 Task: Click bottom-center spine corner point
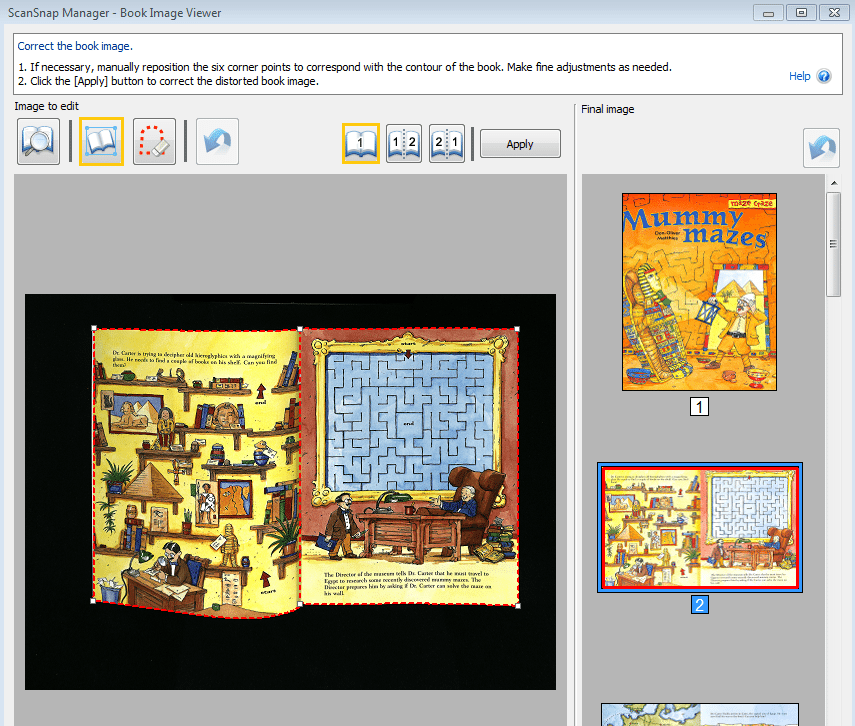click(300, 604)
